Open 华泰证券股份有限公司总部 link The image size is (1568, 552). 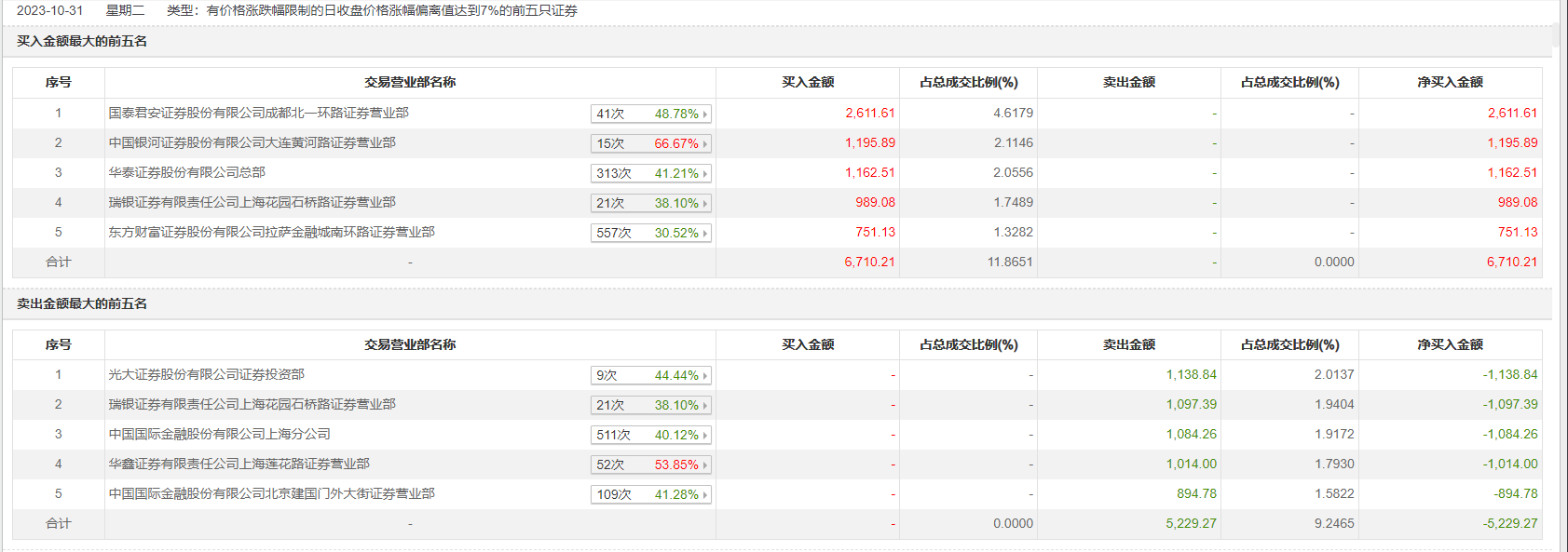[x=186, y=172]
